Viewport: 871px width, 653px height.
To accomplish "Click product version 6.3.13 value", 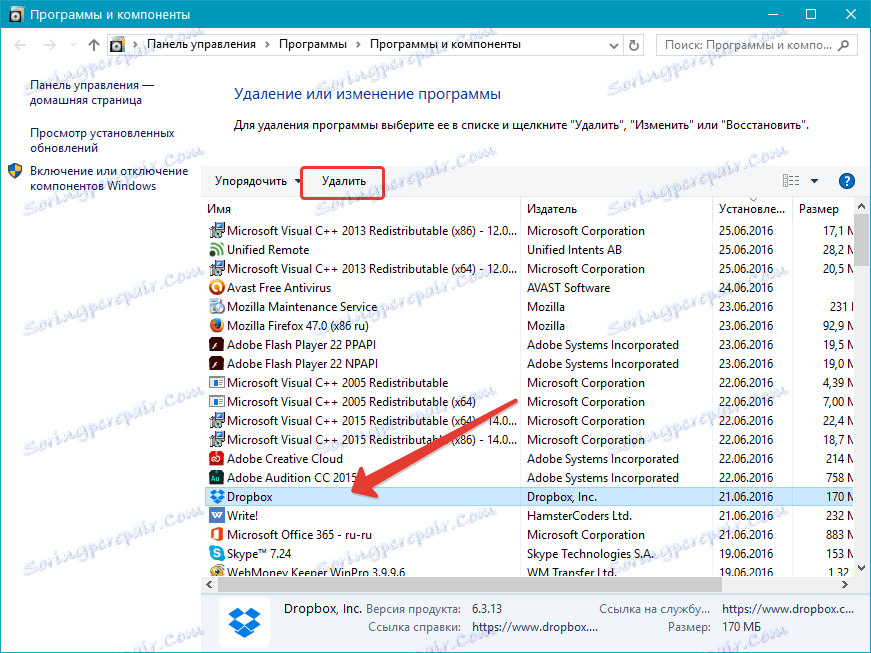I will (x=487, y=609).
